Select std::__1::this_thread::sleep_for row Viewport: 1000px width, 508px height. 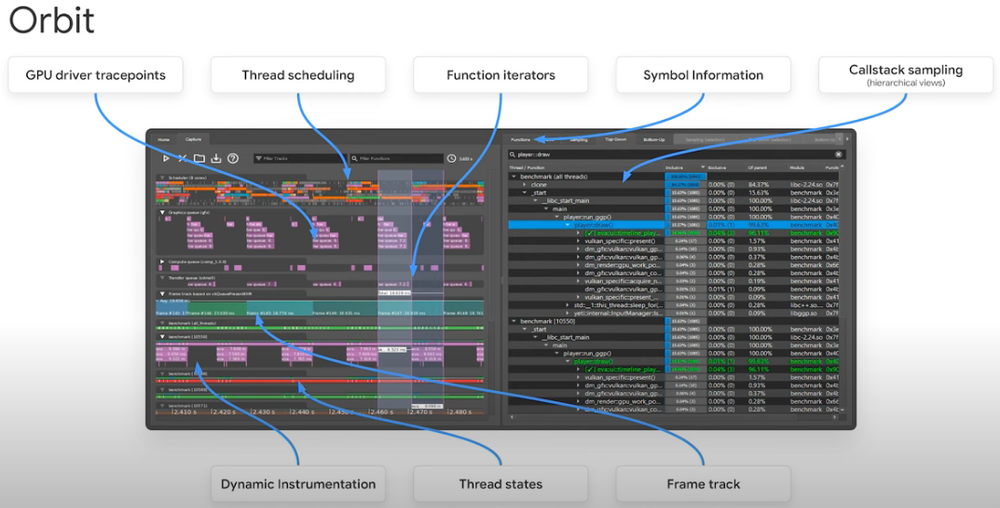tap(675, 305)
